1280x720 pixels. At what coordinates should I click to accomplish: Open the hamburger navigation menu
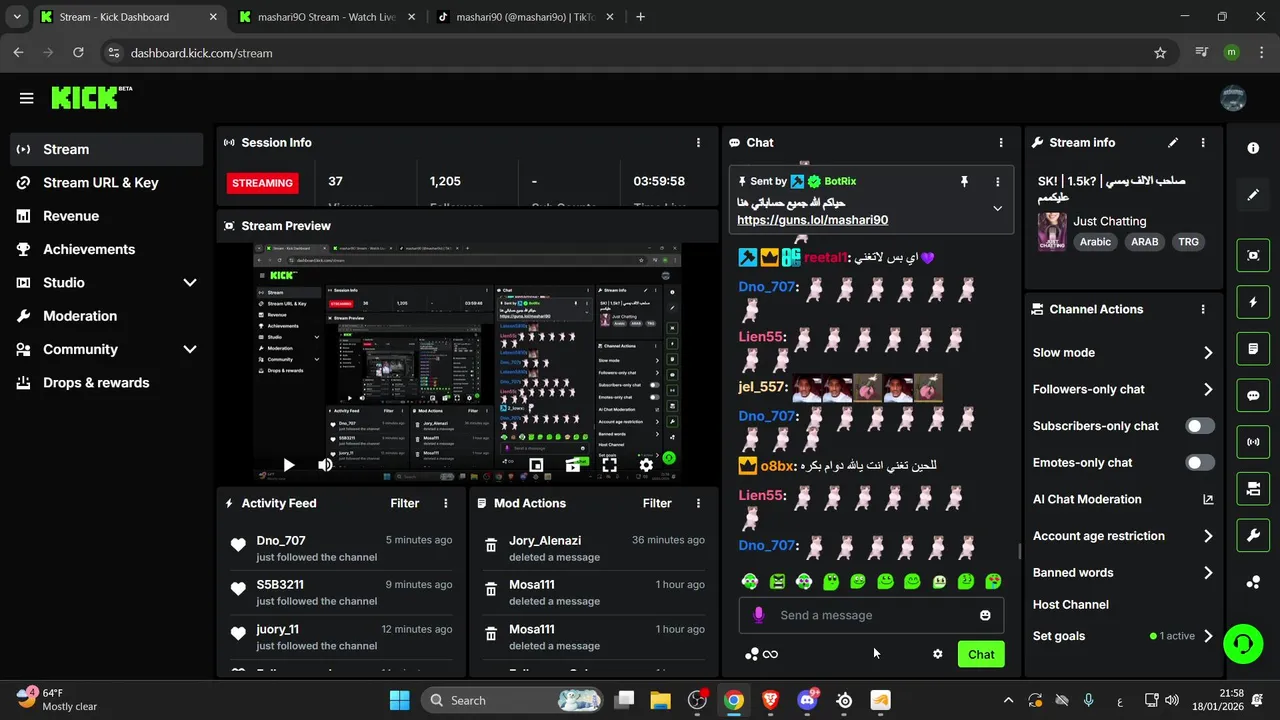(26, 98)
